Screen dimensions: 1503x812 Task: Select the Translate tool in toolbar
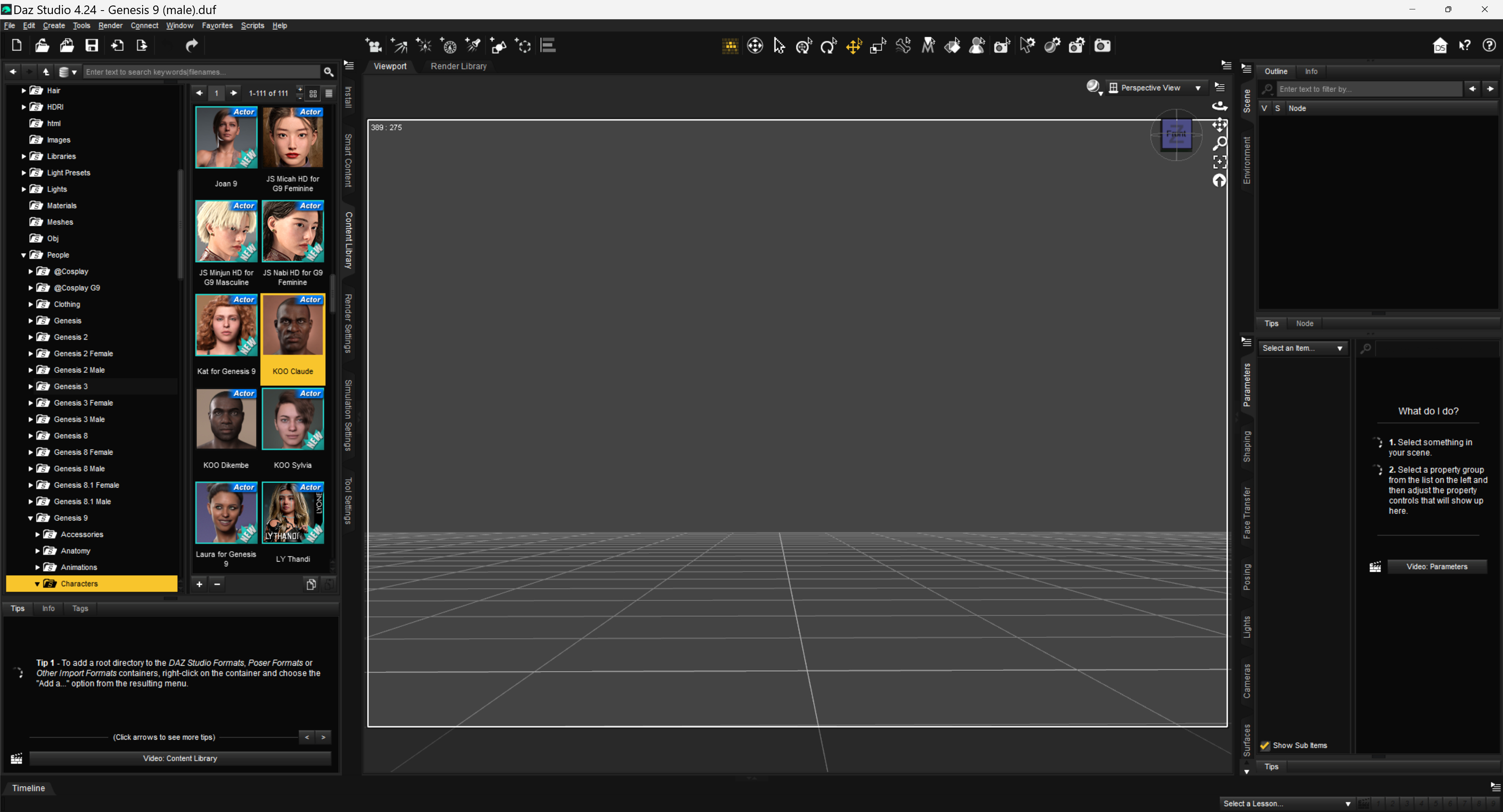pyautogui.click(x=853, y=46)
